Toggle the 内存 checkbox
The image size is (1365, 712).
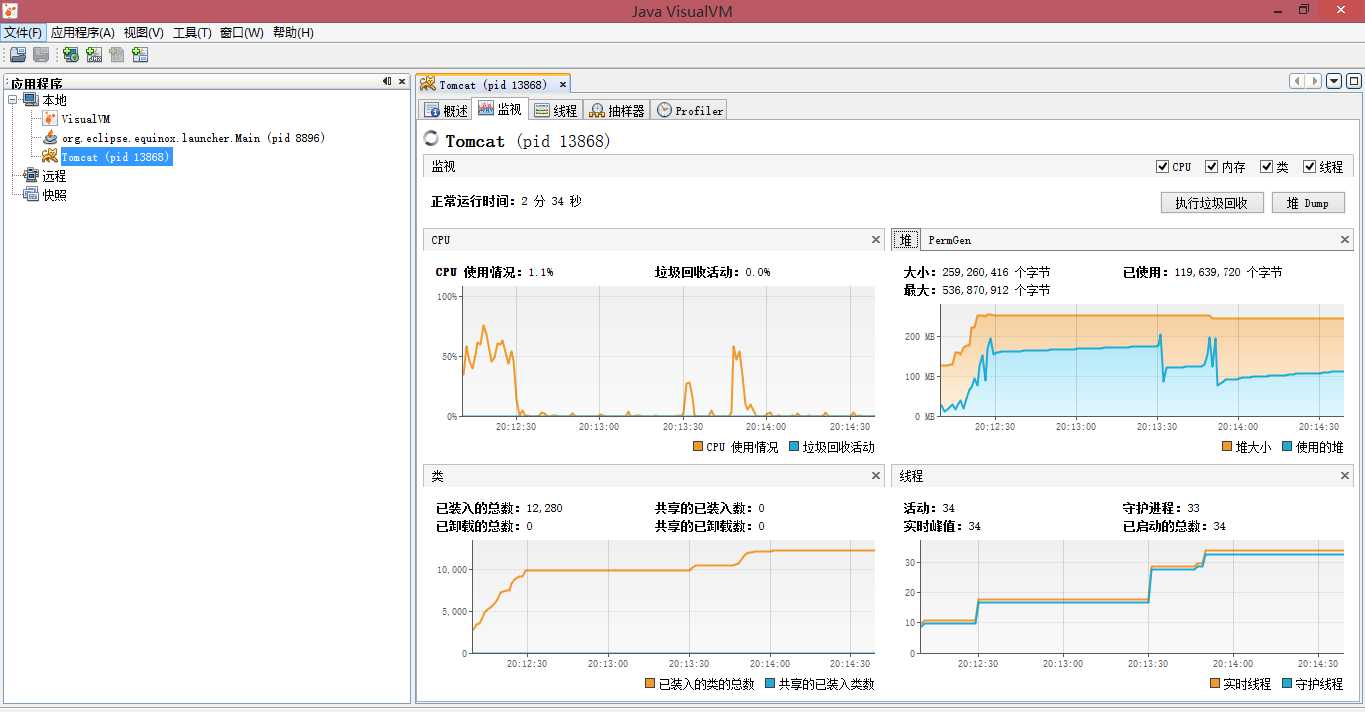(x=1211, y=167)
